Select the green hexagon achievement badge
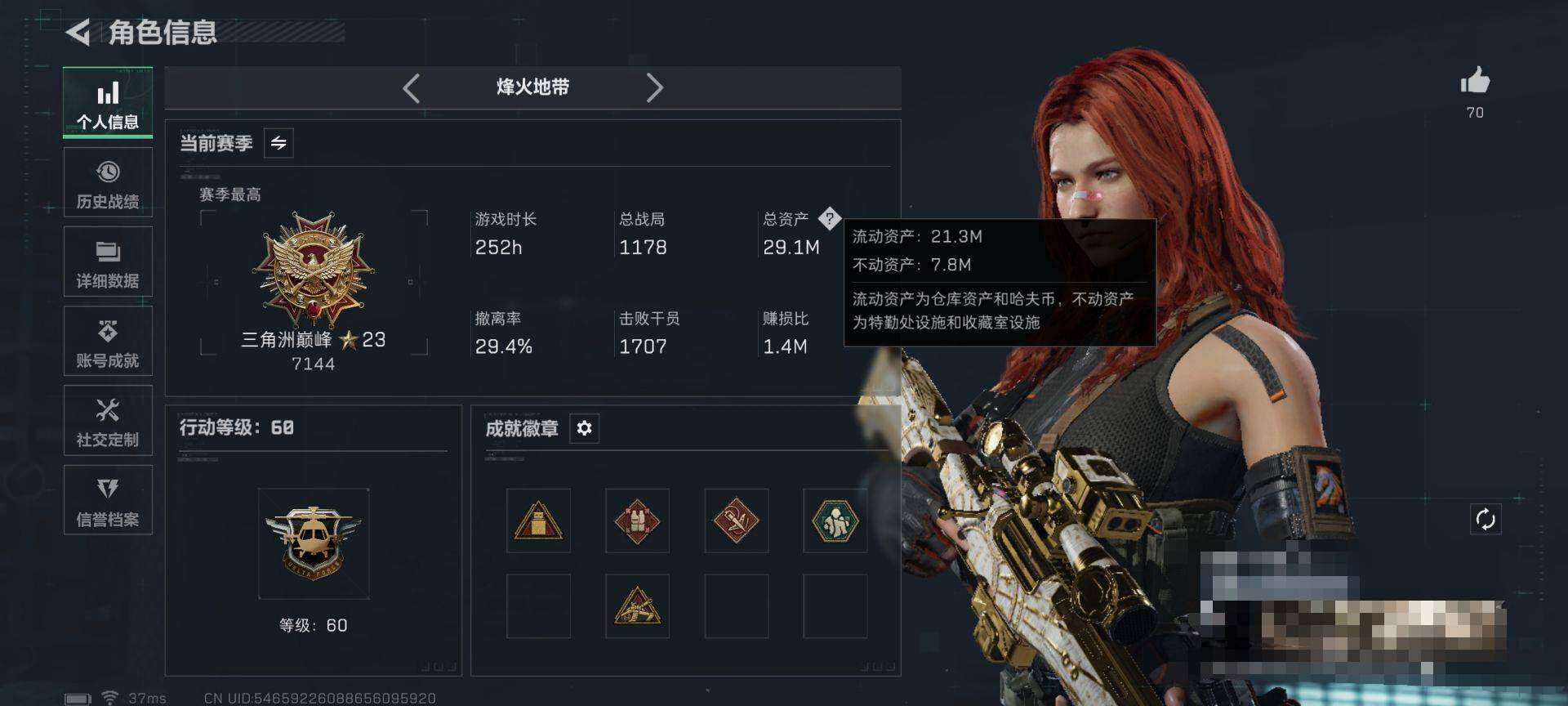The image size is (1568, 706). (835, 521)
